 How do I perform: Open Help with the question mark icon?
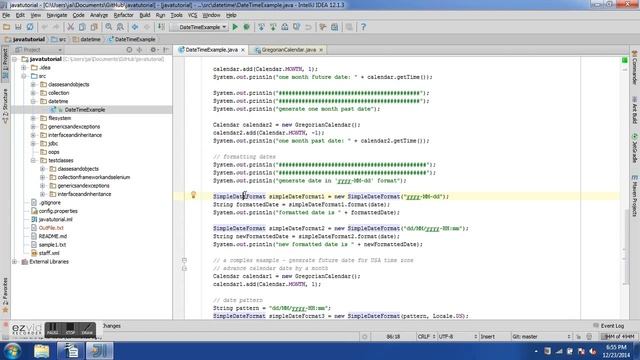tap(363, 27)
